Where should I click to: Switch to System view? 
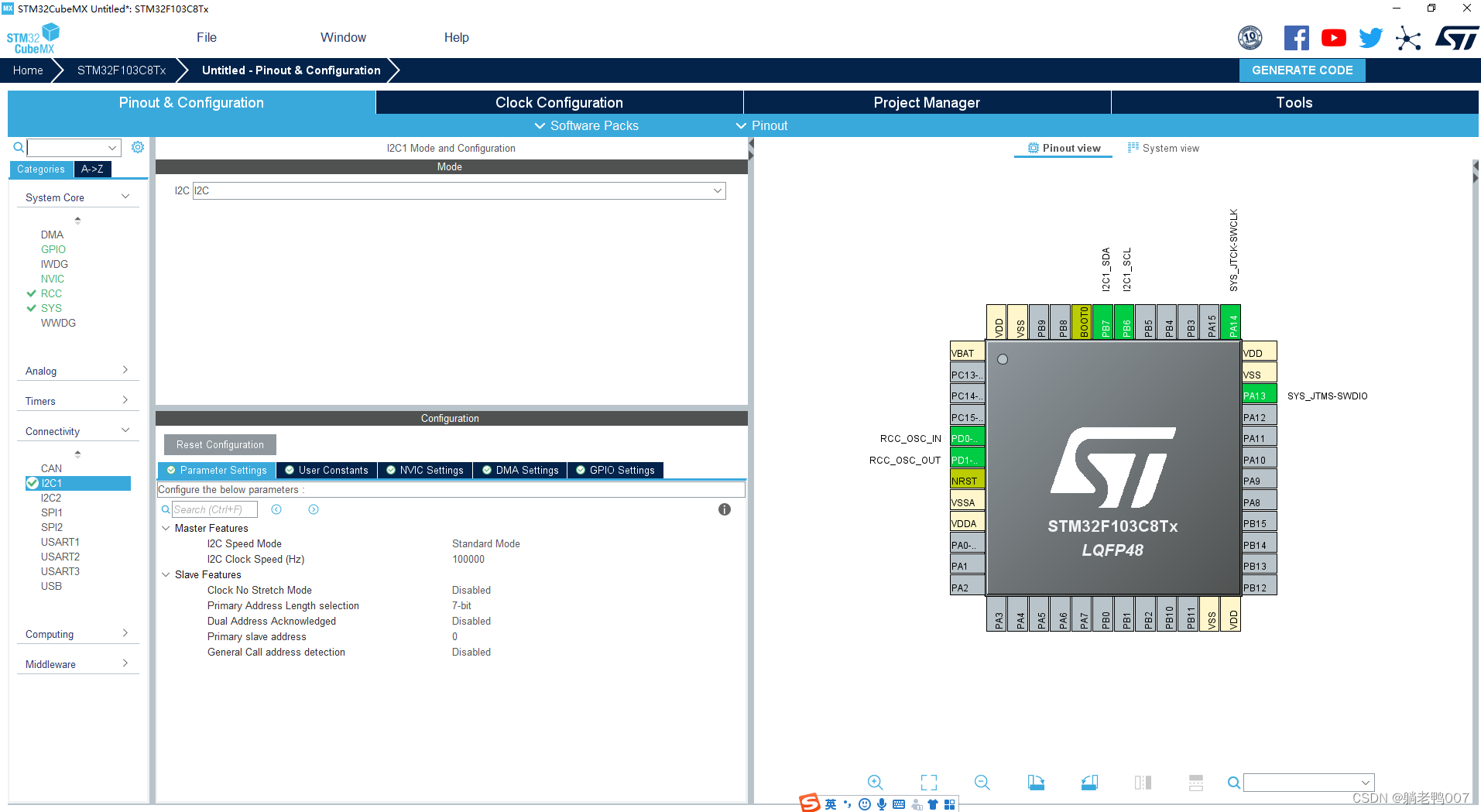[1164, 148]
